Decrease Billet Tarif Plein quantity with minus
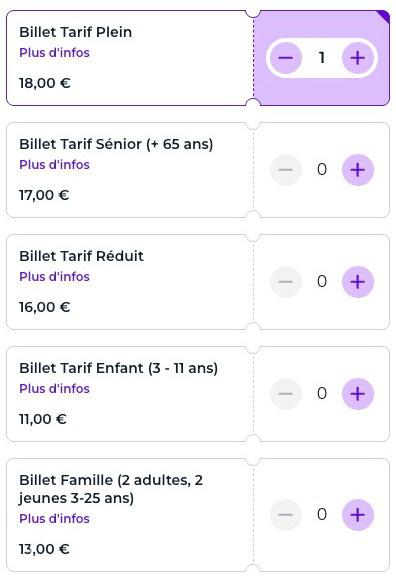This screenshot has height=579, width=396. click(x=286, y=58)
